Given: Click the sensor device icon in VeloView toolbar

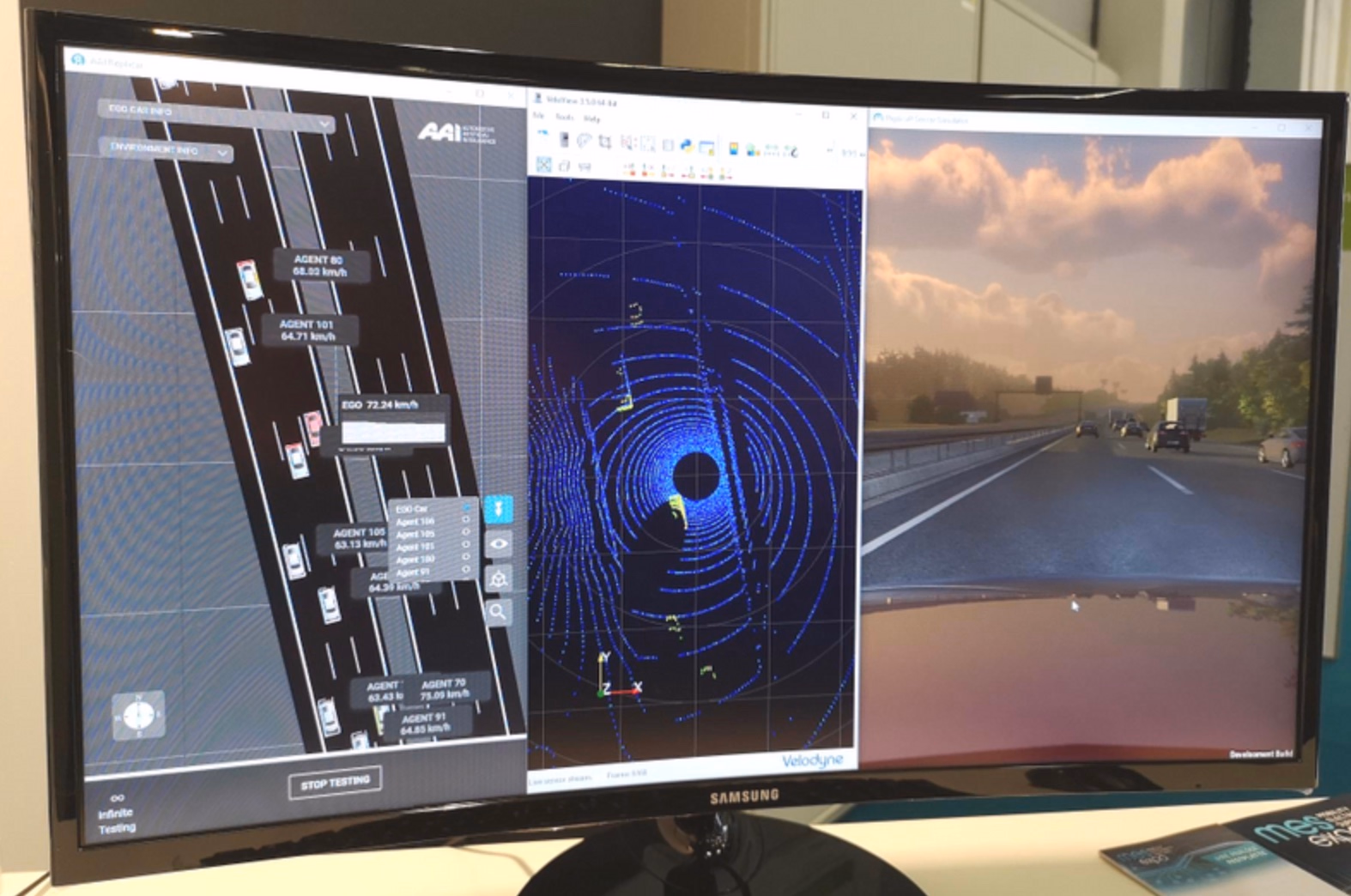Looking at the screenshot, I should (564, 140).
